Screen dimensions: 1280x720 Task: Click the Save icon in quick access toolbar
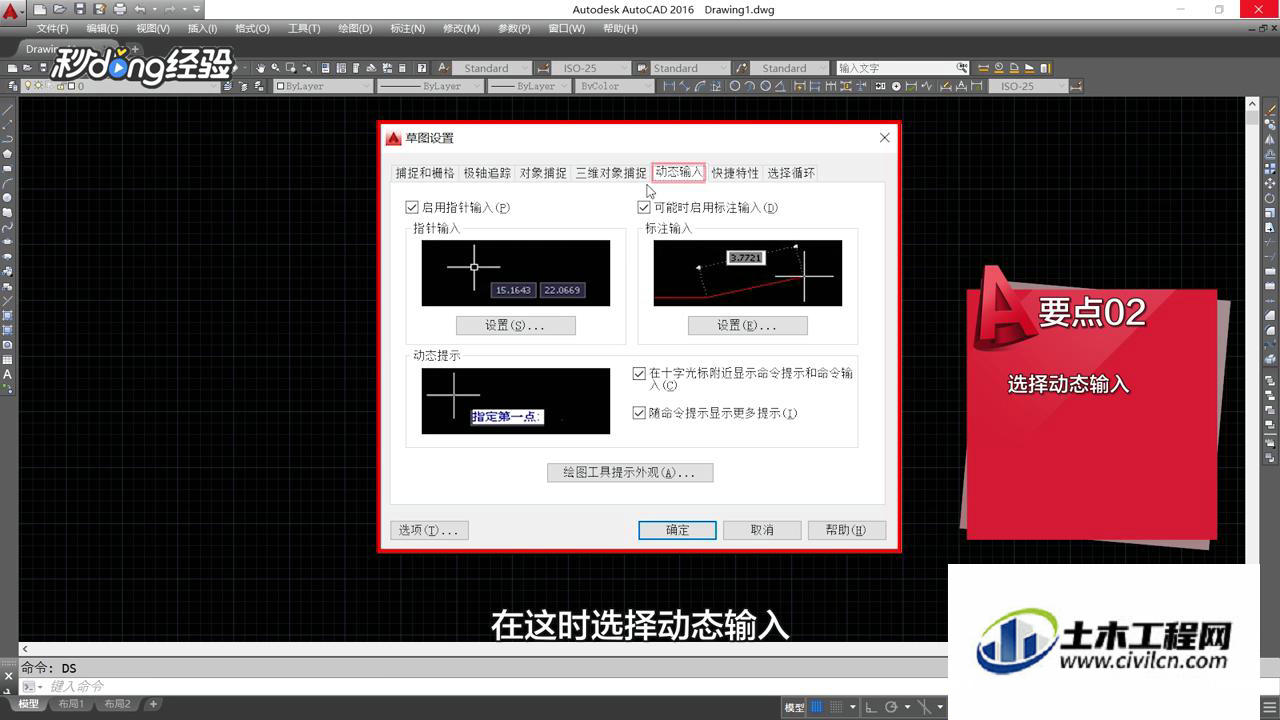pyautogui.click(x=80, y=9)
